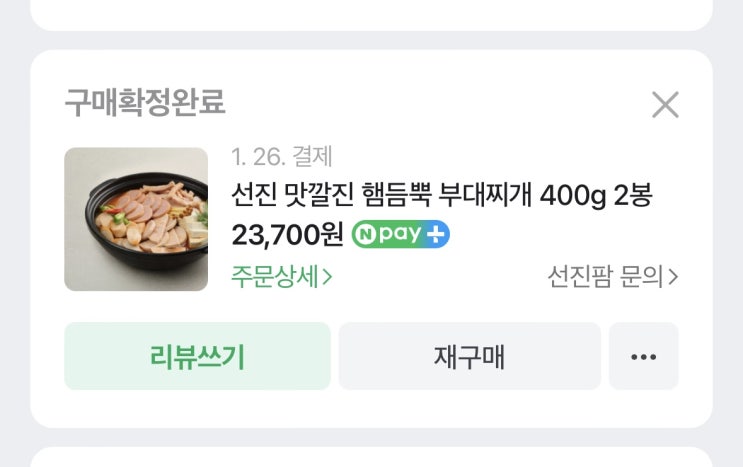743x467 pixels.
Task: Tap the plus symbol on the Npay badge
Action: coord(435,235)
